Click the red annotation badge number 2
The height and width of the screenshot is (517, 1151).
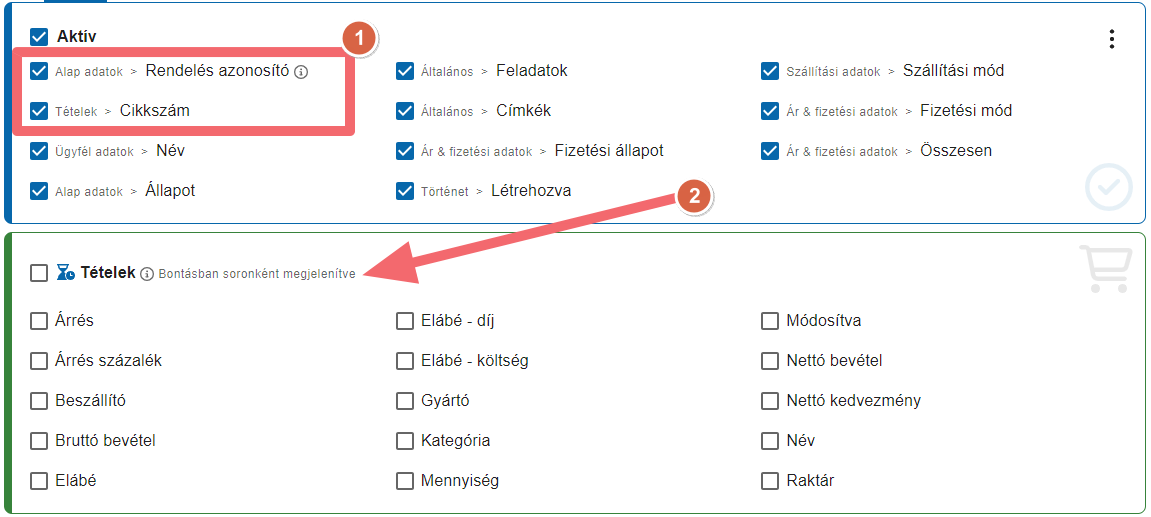tap(694, 195)
